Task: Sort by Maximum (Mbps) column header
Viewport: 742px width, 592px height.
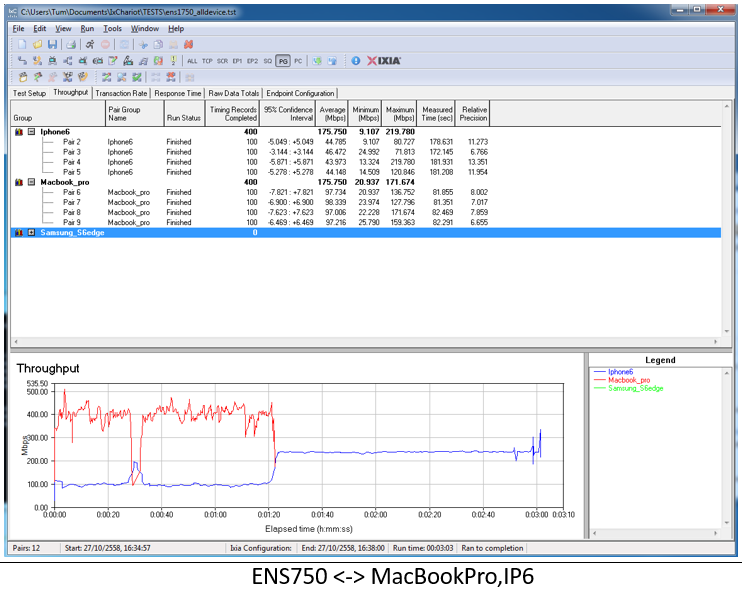Action: click(x=399, y=114)
